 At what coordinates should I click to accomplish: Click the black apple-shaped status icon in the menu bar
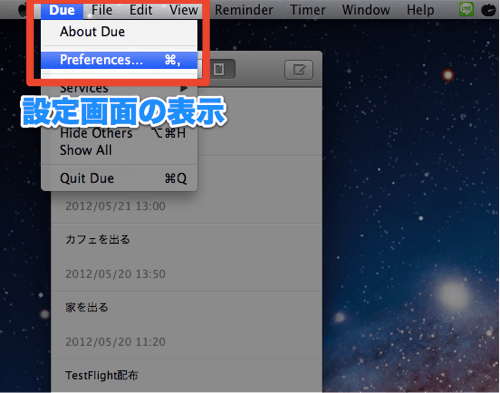[x=489, y=10]
